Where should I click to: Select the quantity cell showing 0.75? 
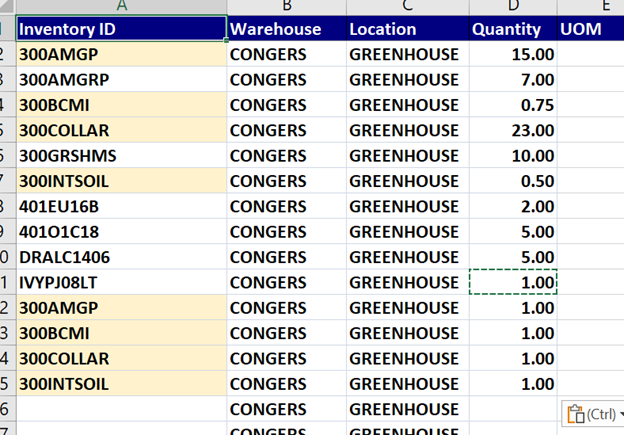(x=512, y=105)
